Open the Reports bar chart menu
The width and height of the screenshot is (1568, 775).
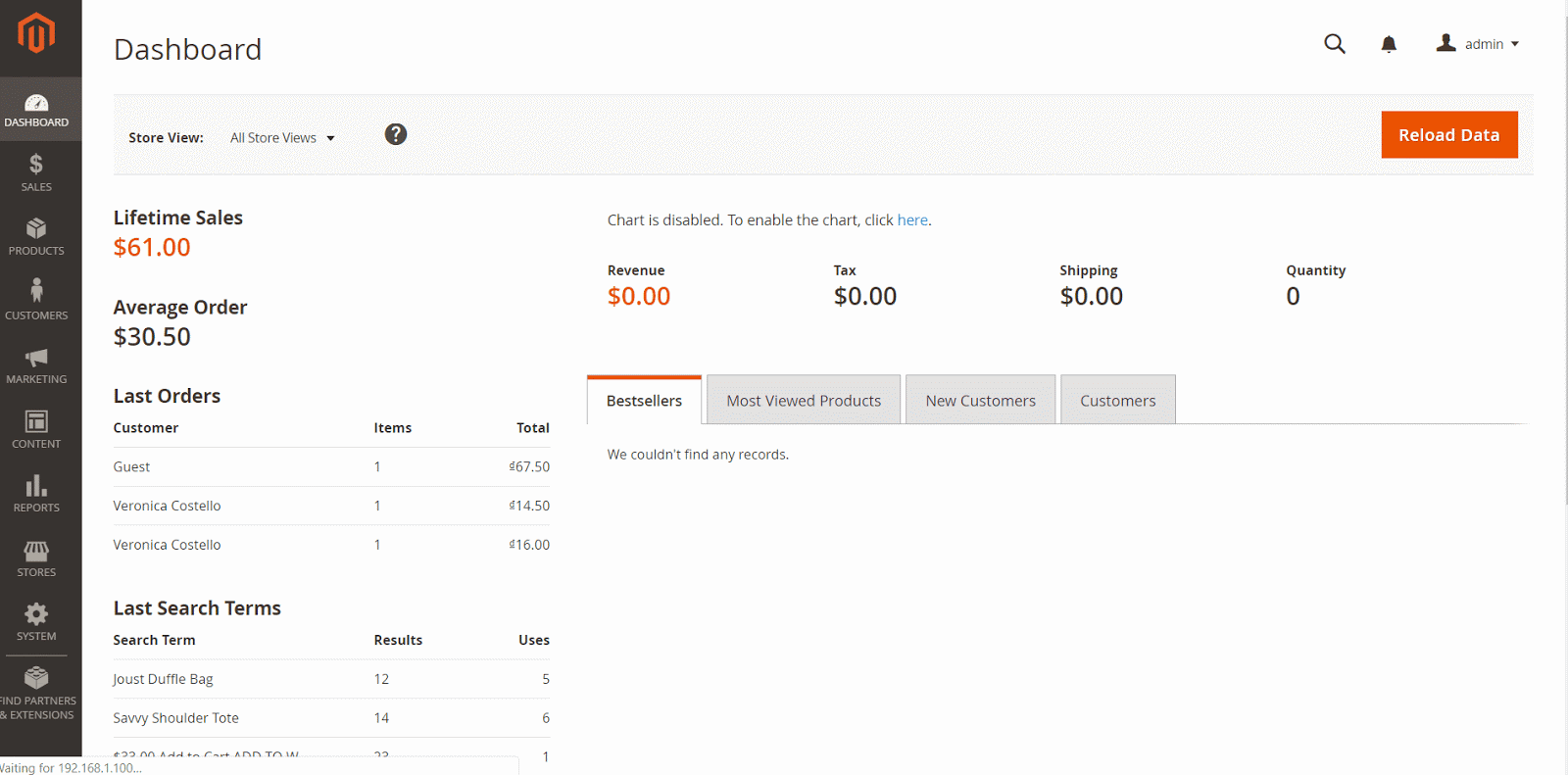[36, 494]
